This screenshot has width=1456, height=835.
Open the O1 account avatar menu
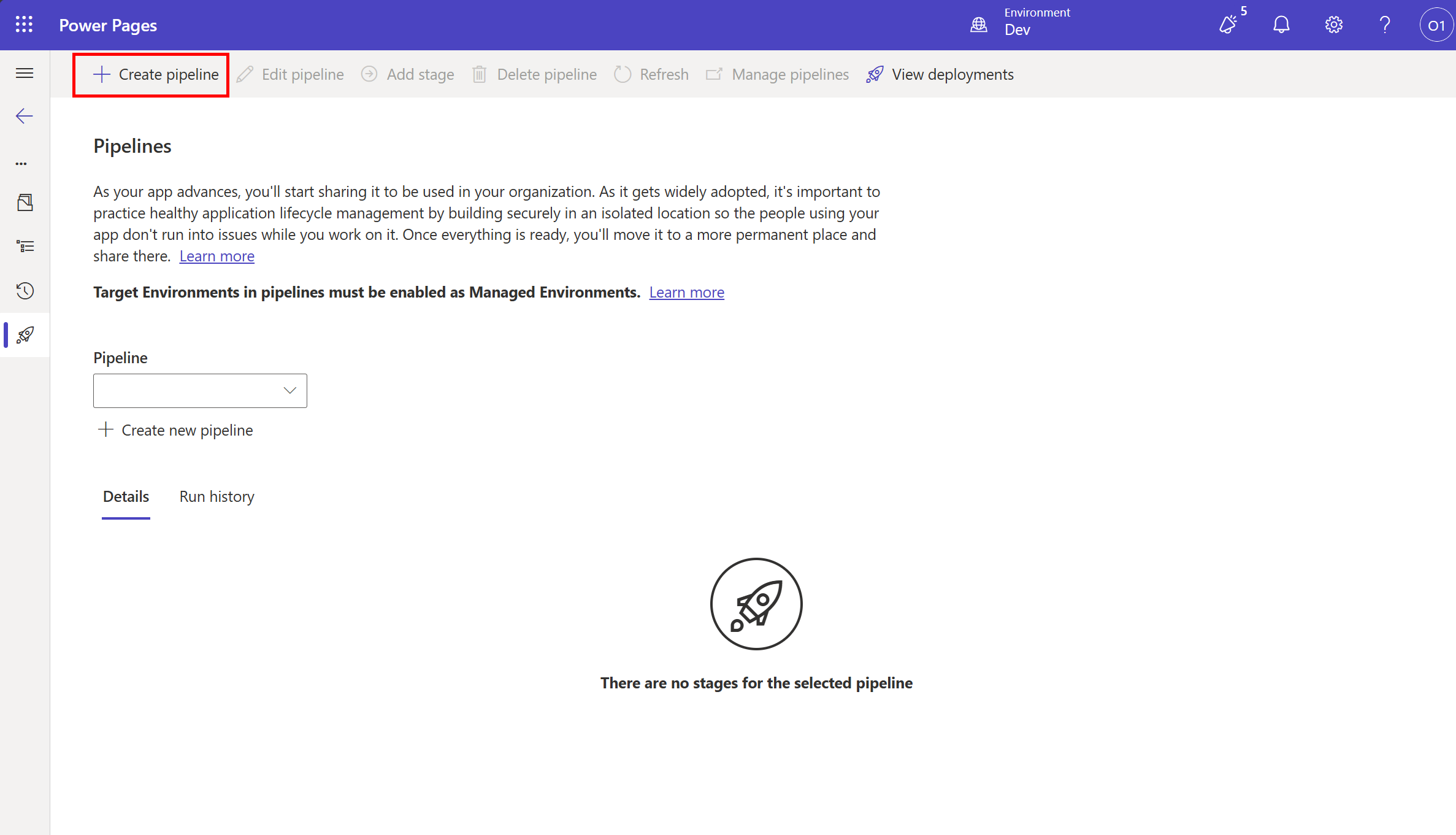click(x=1436, y=25)
